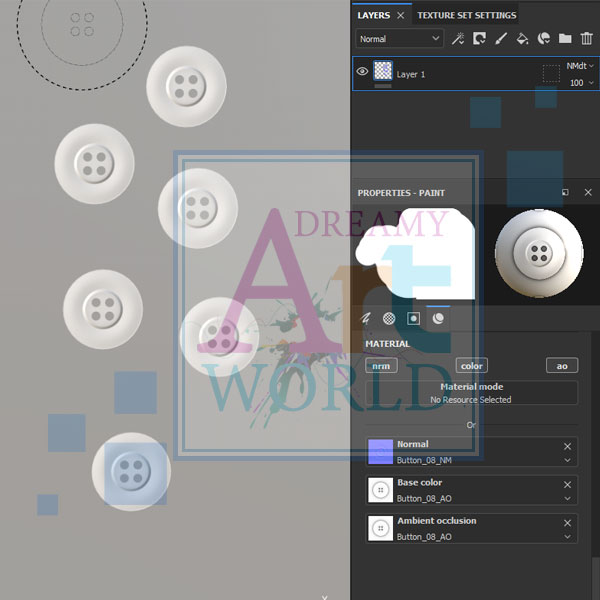Image resolution: width=600 pixels, height=600 pixels.
Task: Click the smart material icon in Layers
Action: pyautogui.click(x=544, y=39)
